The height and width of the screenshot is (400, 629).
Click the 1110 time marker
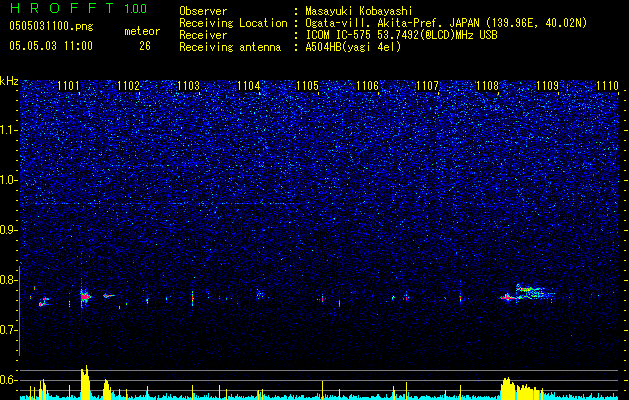(x=607, y=86)
